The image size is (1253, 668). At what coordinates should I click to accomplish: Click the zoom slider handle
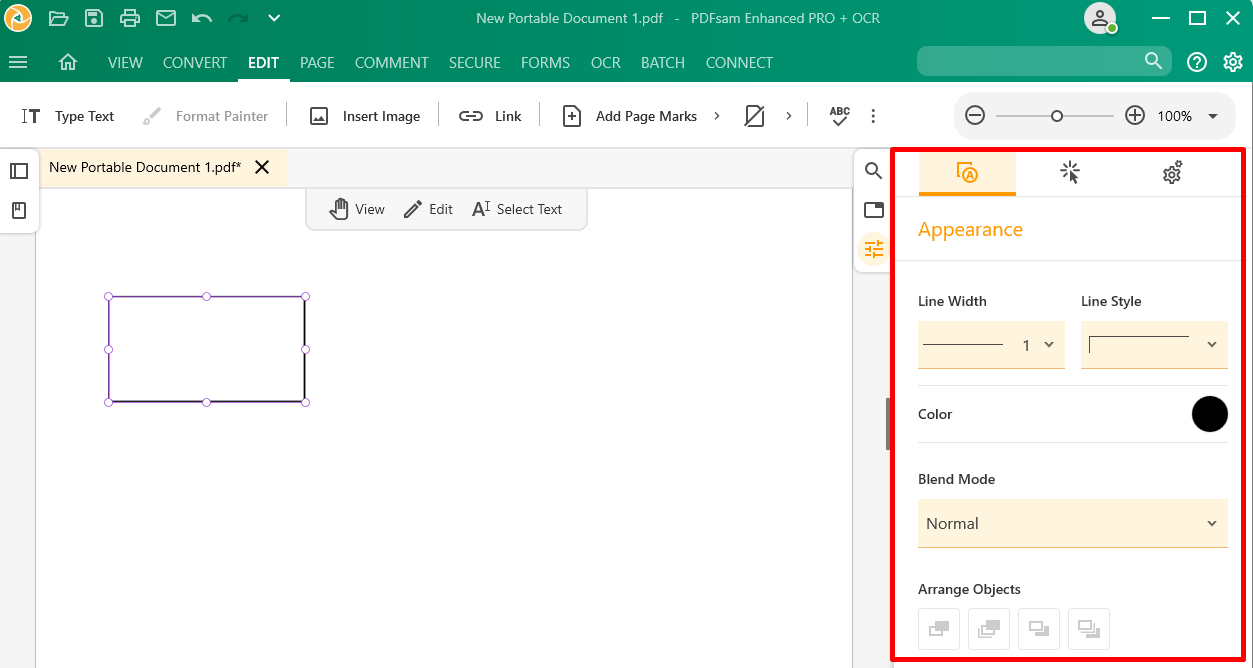tap(1057, 116)
